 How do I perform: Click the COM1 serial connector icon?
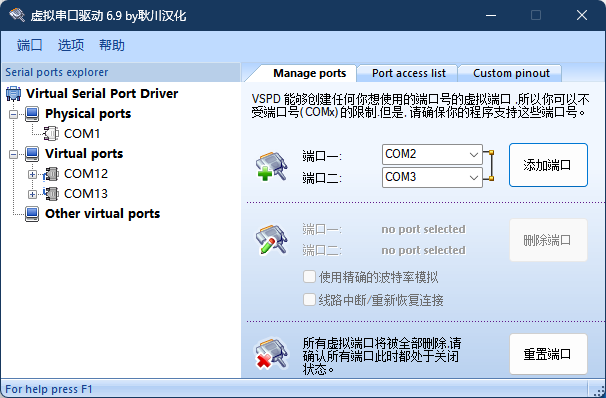tap(51, 134)
